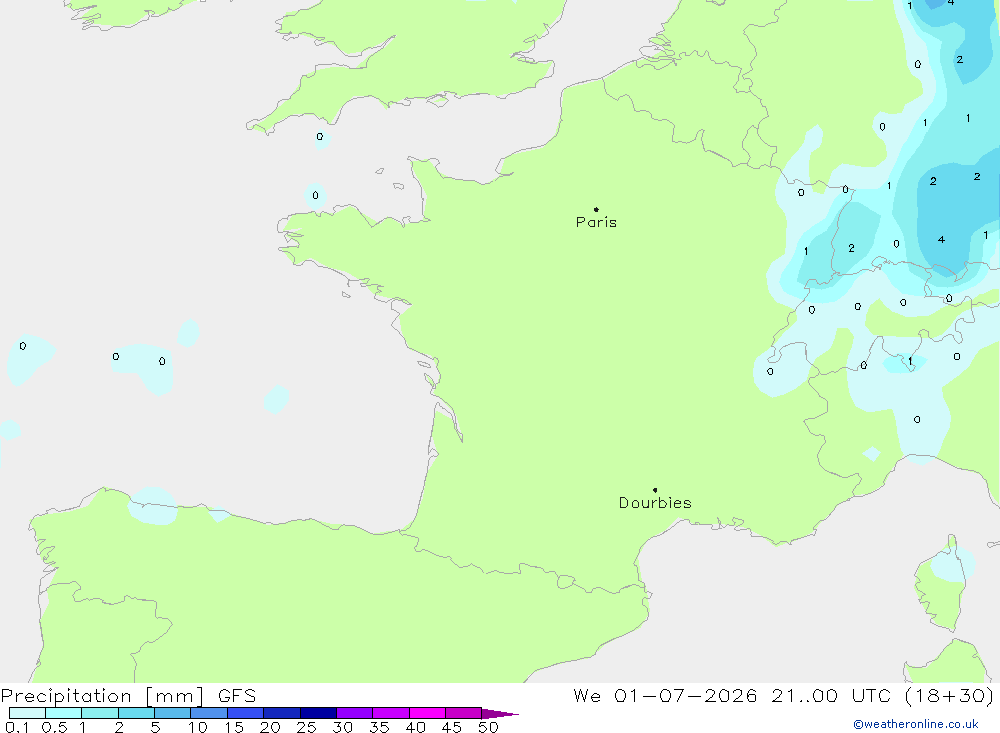The width and height of the screenshot is (1000, 733).
Task: Click the GFS model label
Action: pos(237,695)
